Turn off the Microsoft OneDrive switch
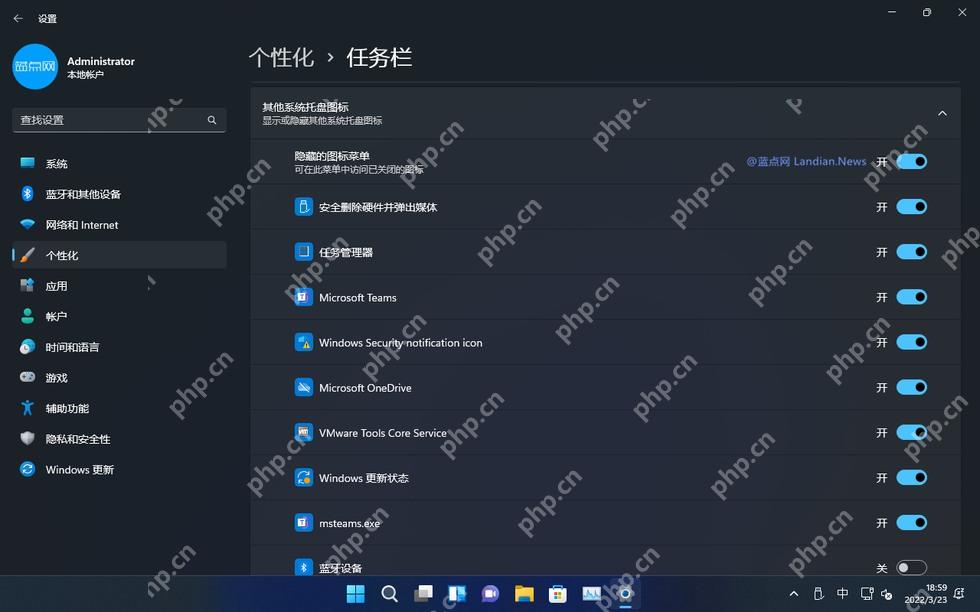 911,387
